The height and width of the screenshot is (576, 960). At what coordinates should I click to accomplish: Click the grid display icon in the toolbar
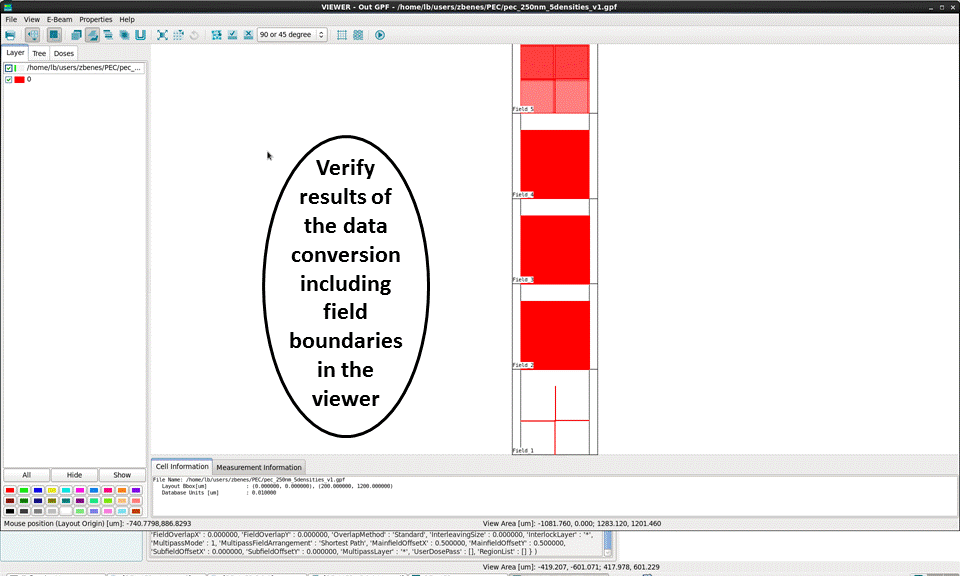pyautogui.click(x=342, y=35)
